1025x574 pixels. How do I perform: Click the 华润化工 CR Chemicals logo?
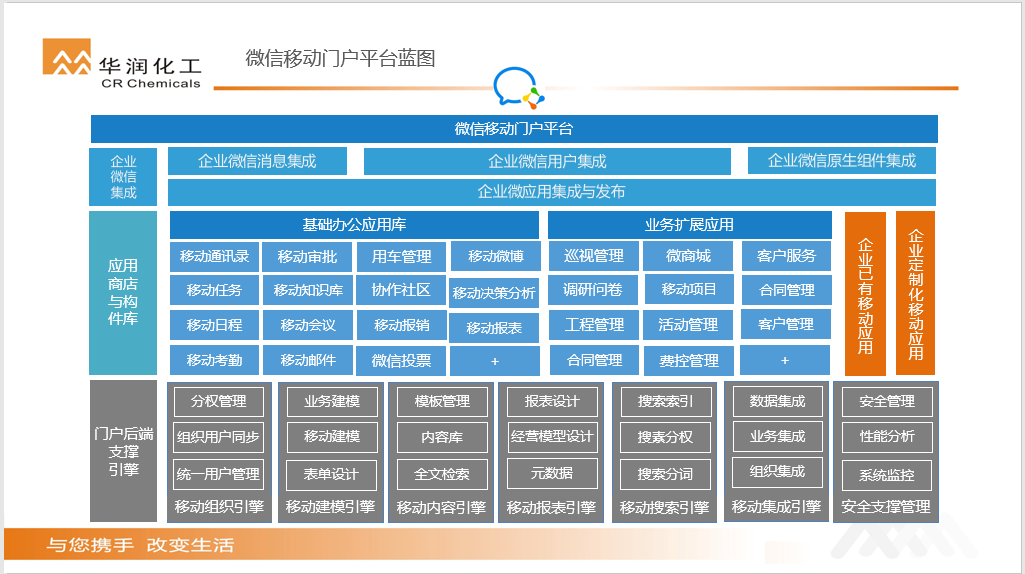pos(122,64)
